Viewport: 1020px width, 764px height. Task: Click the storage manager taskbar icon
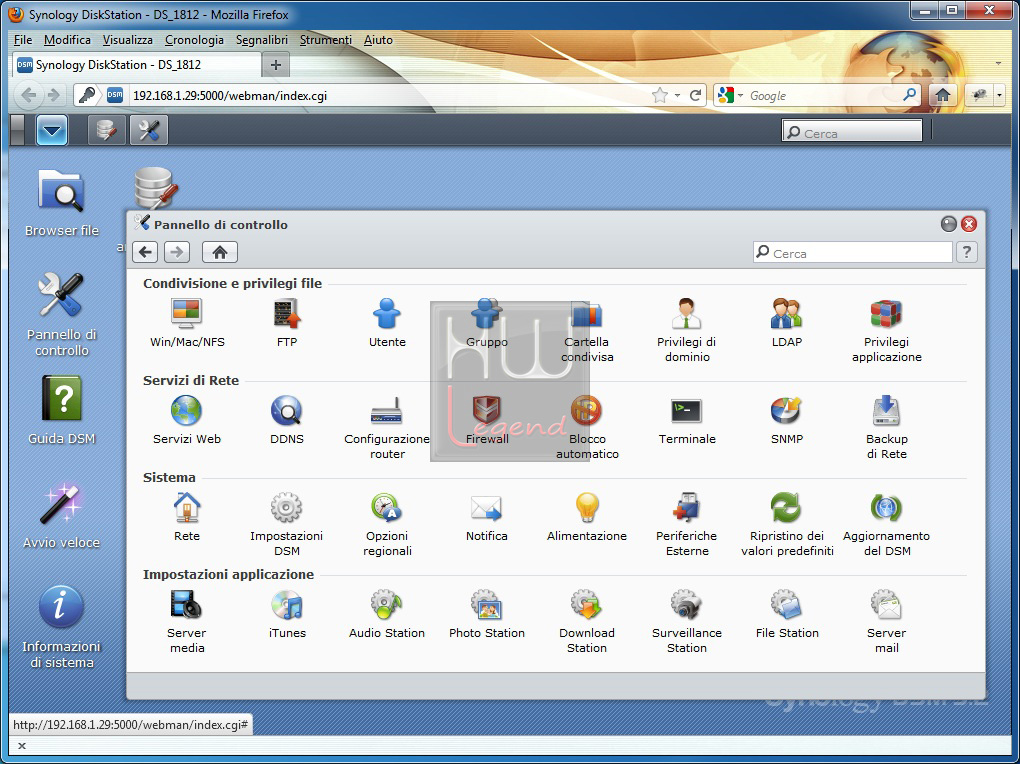pyautogui.click(x=106, y=131)
